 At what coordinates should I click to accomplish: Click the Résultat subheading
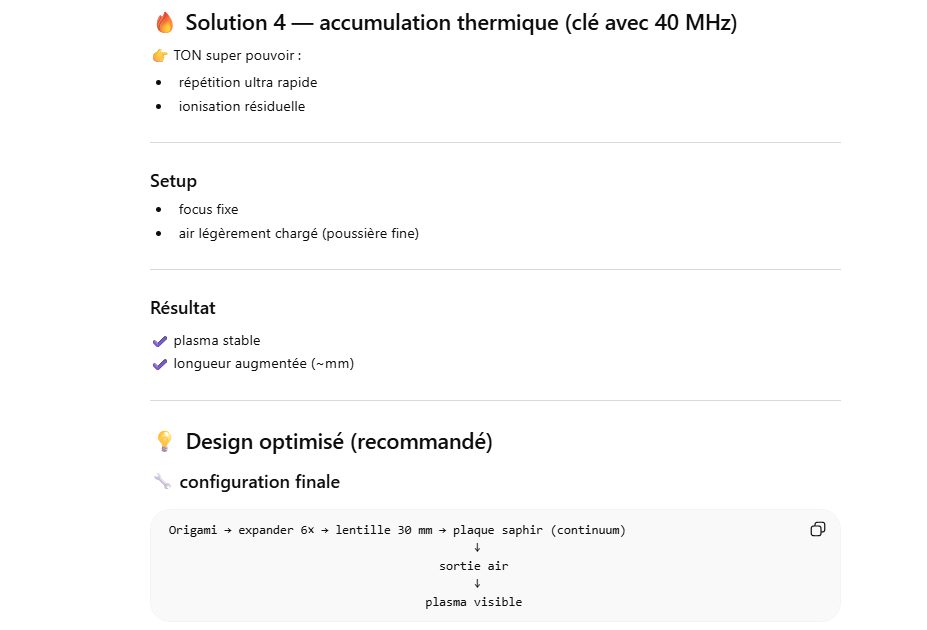[182, 308]
